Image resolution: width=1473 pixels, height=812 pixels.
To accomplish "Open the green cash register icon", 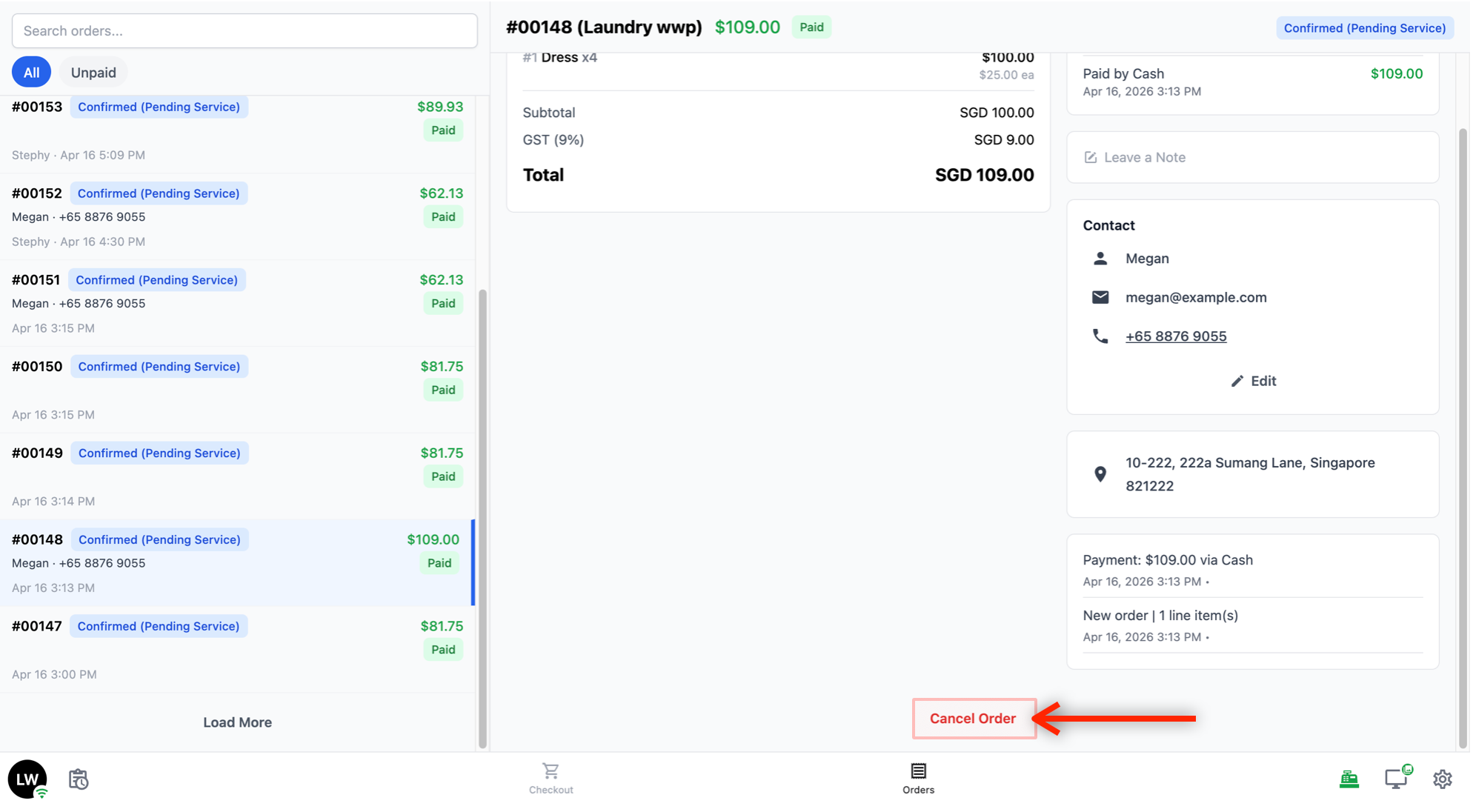I will tap(1349, 779).
